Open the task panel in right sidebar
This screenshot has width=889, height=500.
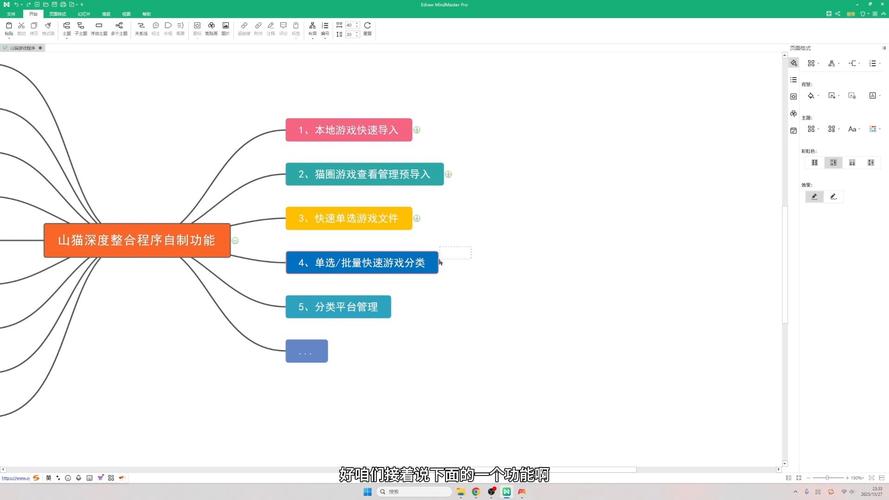tap(793, 130)
